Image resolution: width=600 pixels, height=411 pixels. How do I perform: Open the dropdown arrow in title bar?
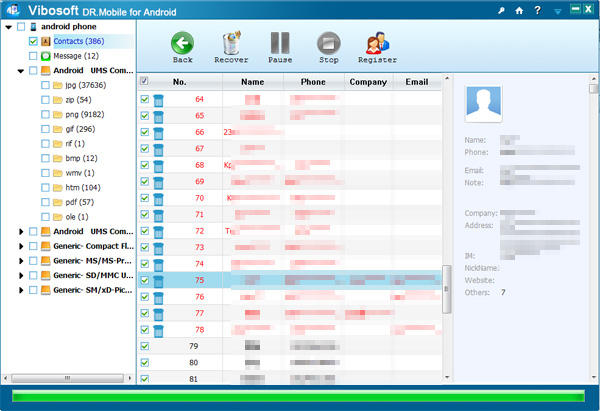[x=558, y=11]
